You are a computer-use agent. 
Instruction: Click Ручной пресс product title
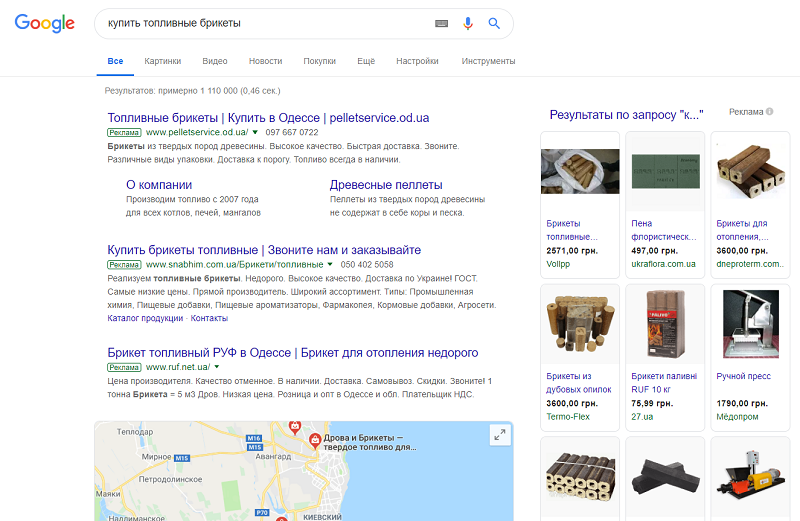click(743, 376)
